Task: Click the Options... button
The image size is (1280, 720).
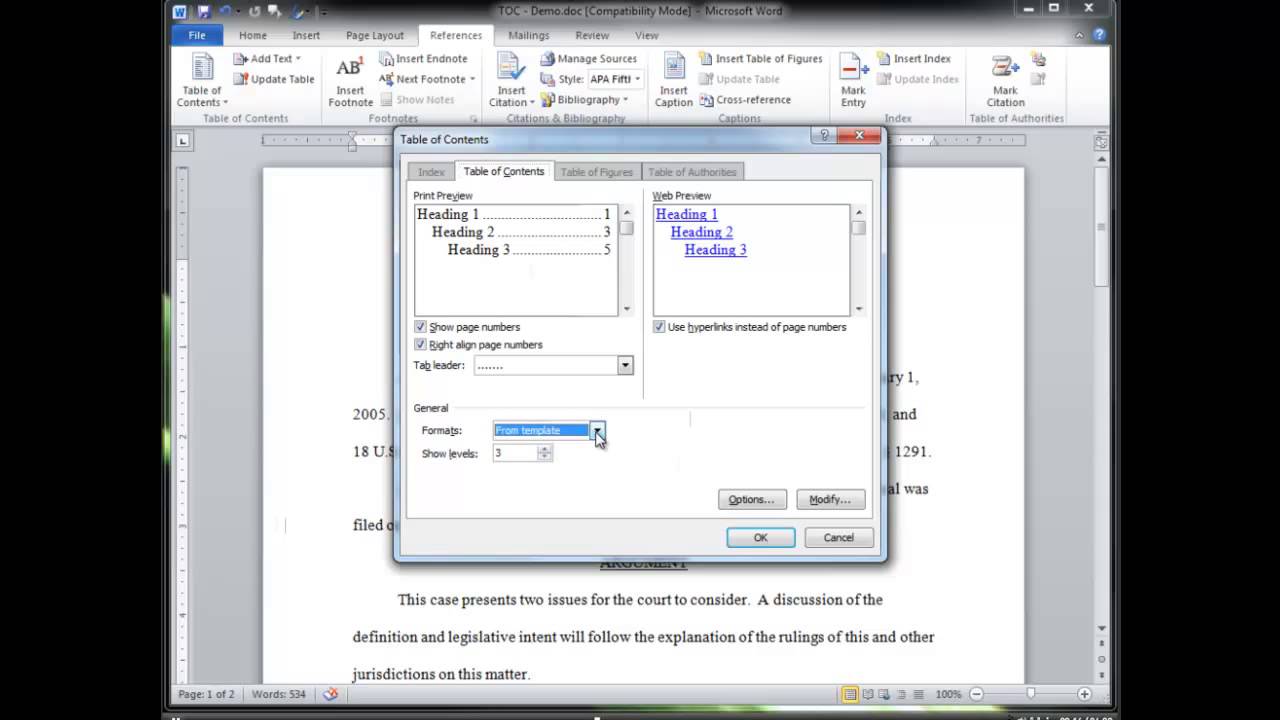Action: pos(752,499)
